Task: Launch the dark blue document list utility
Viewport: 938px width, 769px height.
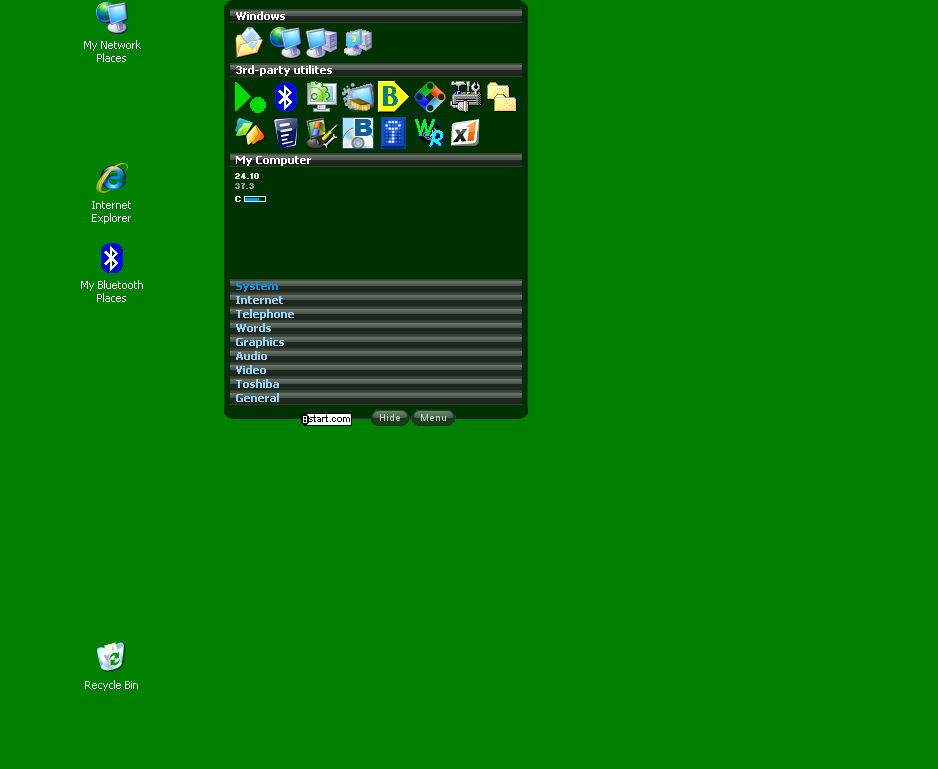Action: tap(286, 133)
